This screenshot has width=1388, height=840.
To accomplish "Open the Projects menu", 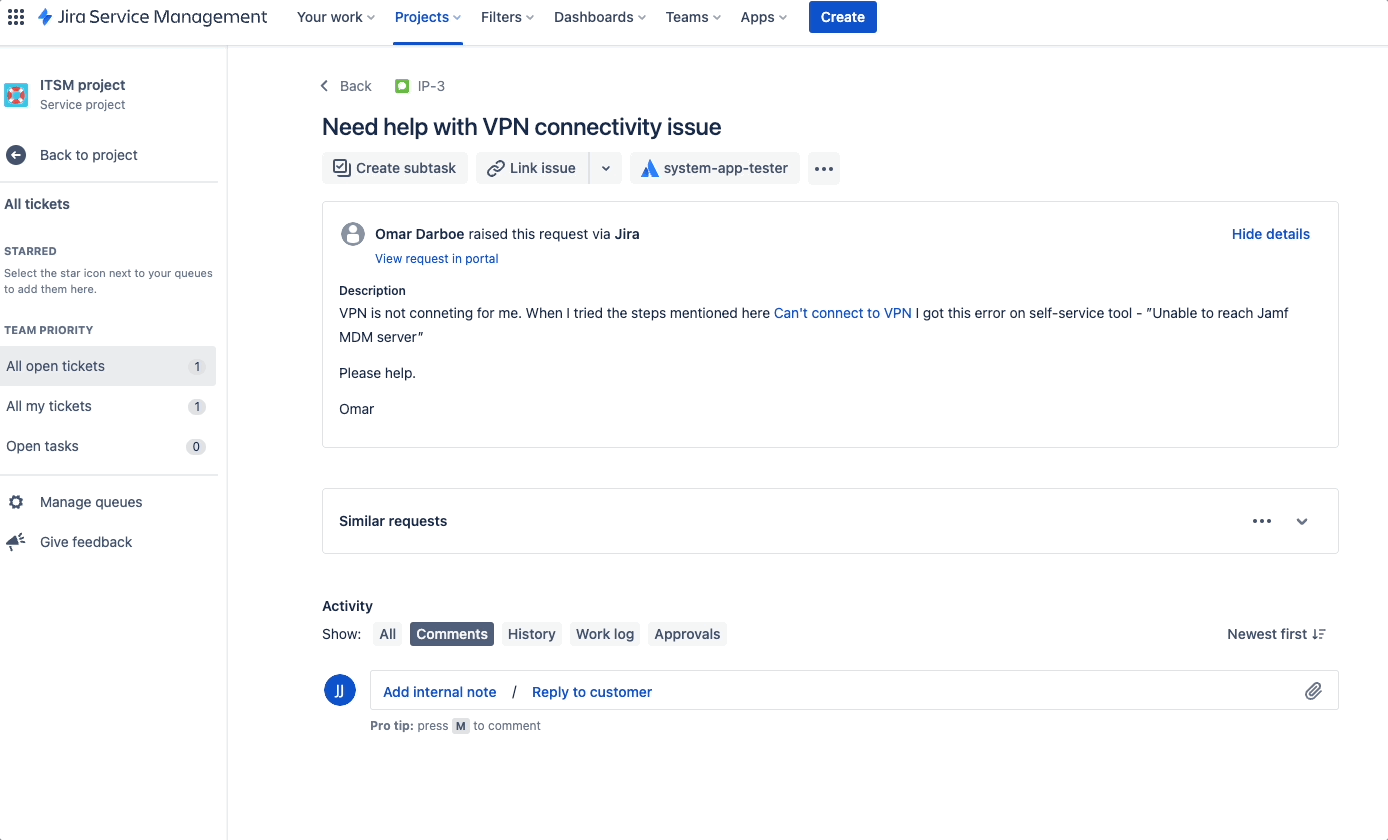I will pyautogui.click(x=427, y=17).
